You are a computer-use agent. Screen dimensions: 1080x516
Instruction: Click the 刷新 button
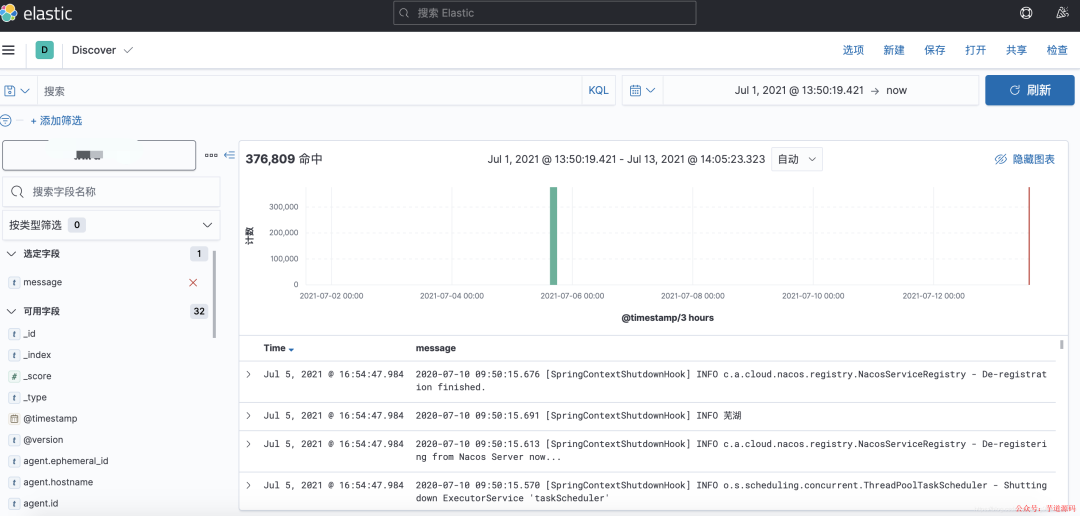(x=1030, y=90)
